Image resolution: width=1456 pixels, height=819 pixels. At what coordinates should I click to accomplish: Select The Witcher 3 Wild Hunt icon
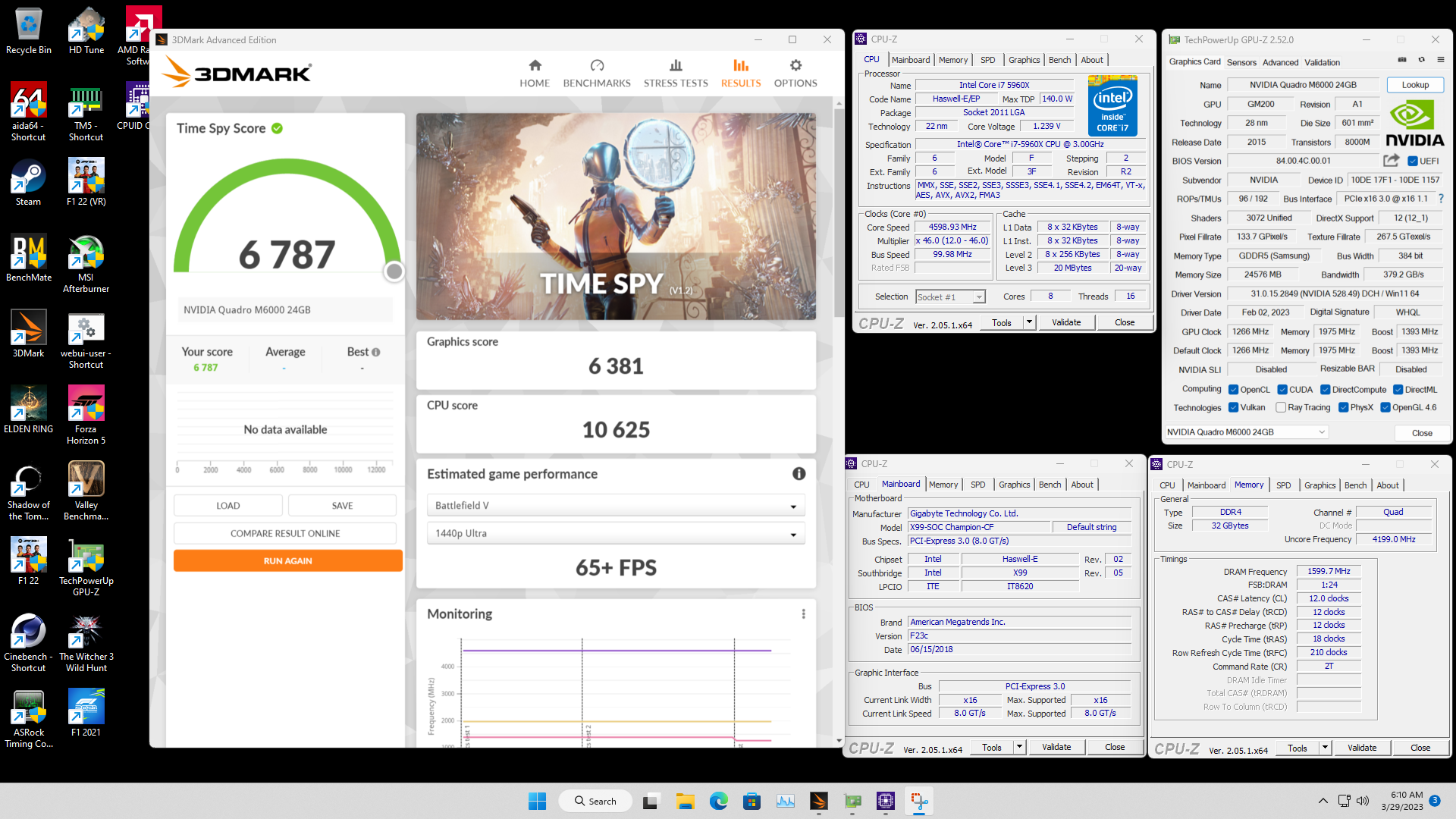click(86, 642)
